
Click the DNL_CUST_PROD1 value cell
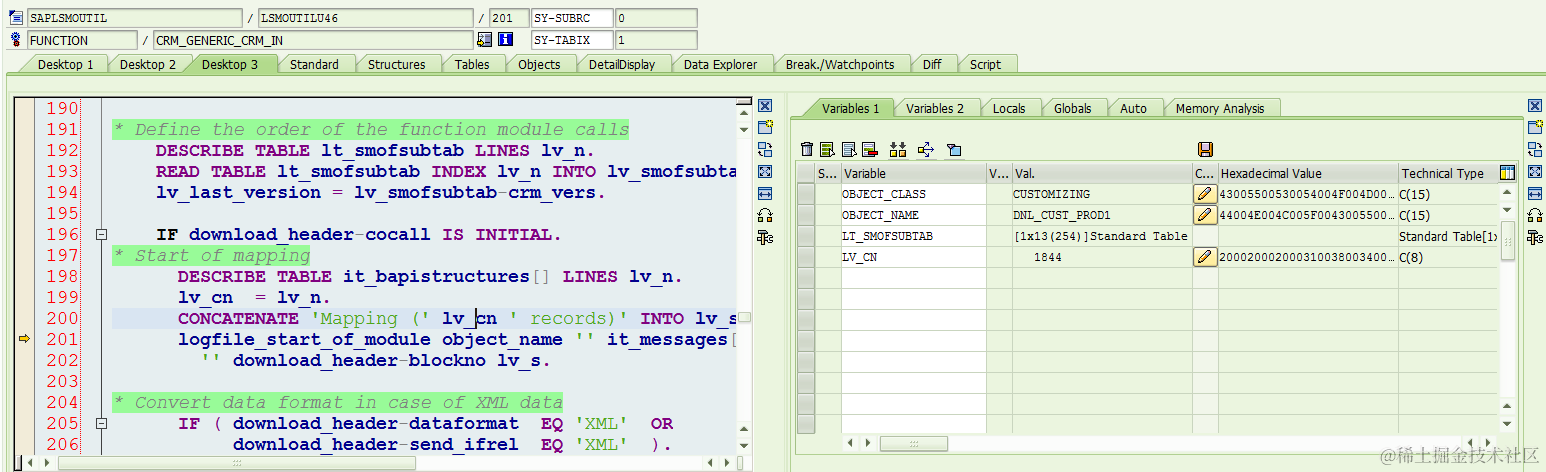(x=1102, y=215)
